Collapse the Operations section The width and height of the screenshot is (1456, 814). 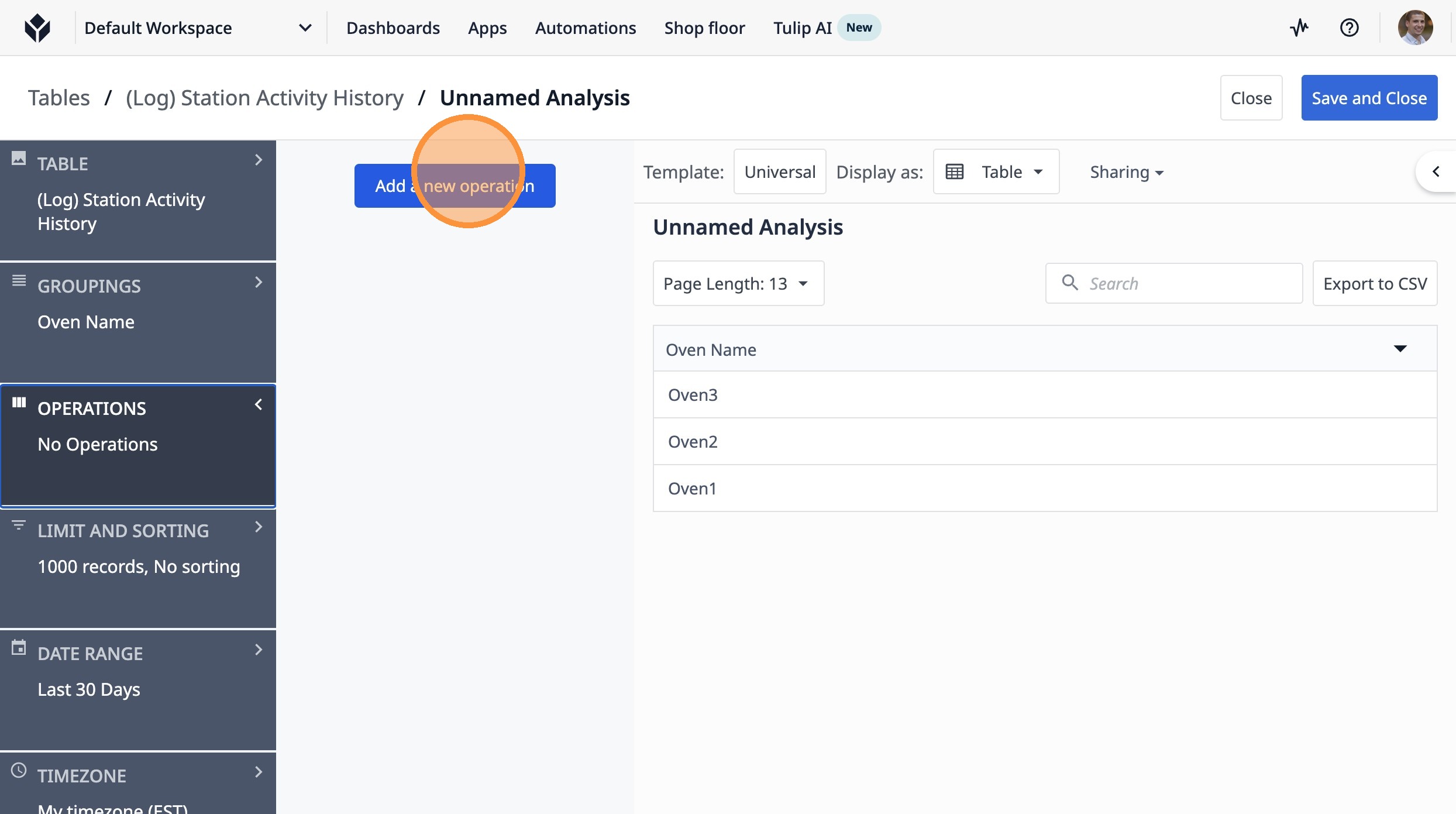[x=258, y=404]
